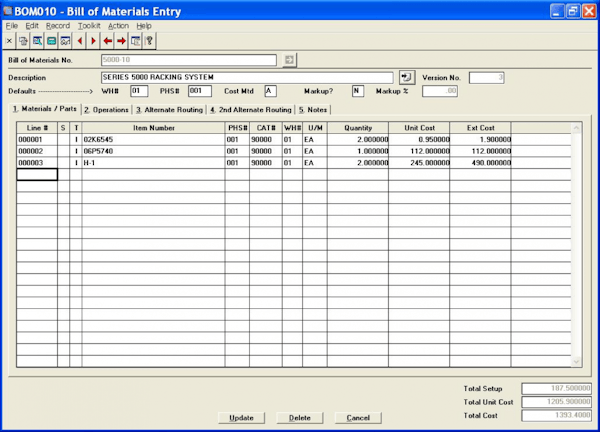Click the X exit icon in toolbar

click(x=9, y=41)
